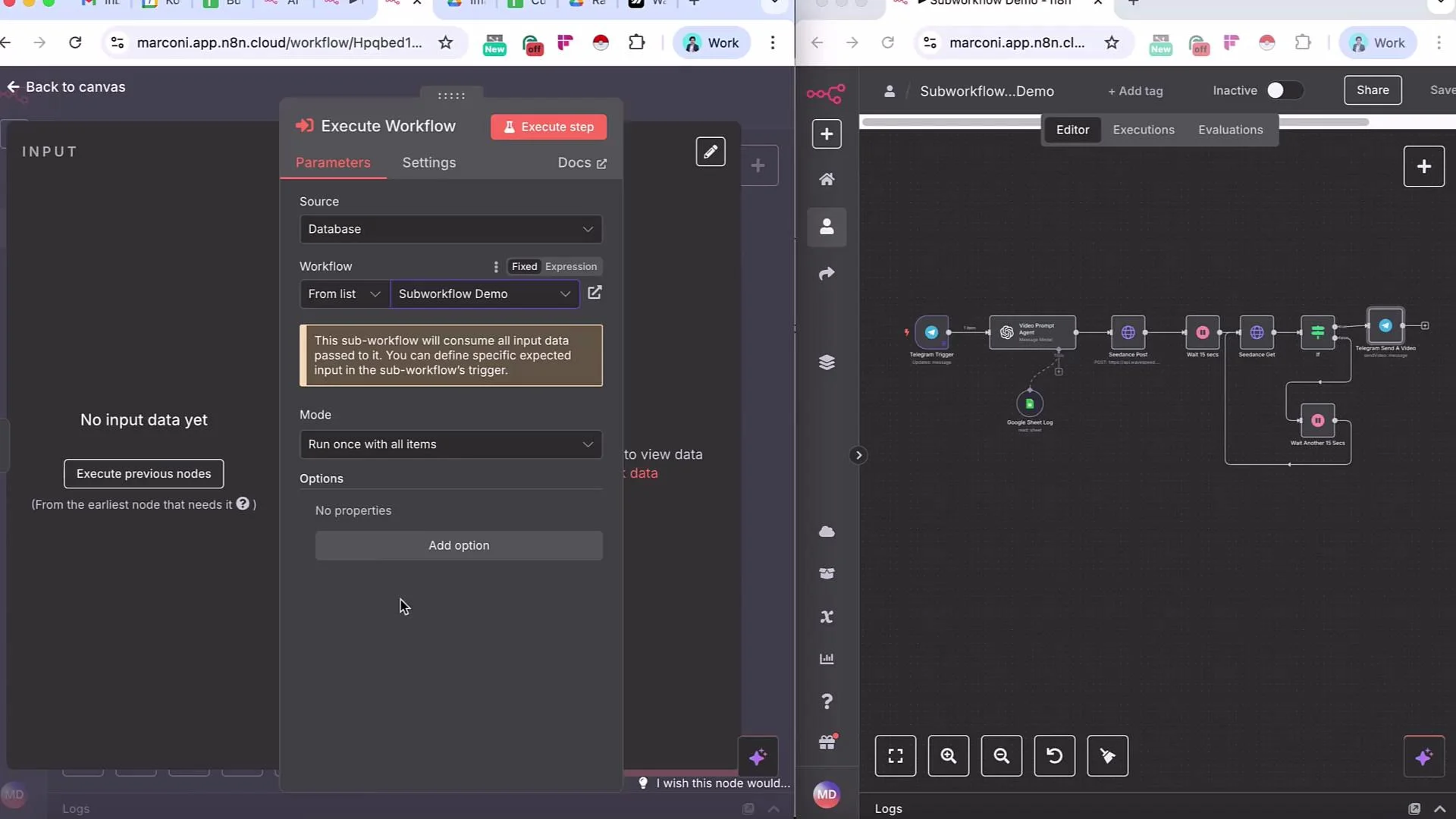Click the n8n logo in sidebar
Screen dimensions: 1456x819
[x=826, y=94]
